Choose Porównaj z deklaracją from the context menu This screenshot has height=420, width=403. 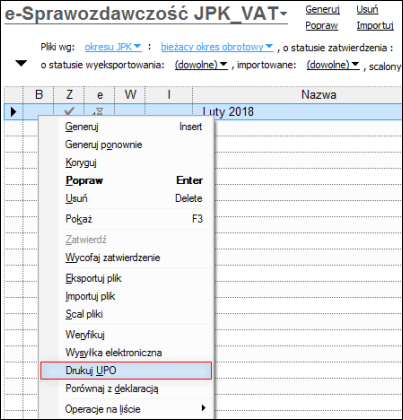tap(126, 389)
